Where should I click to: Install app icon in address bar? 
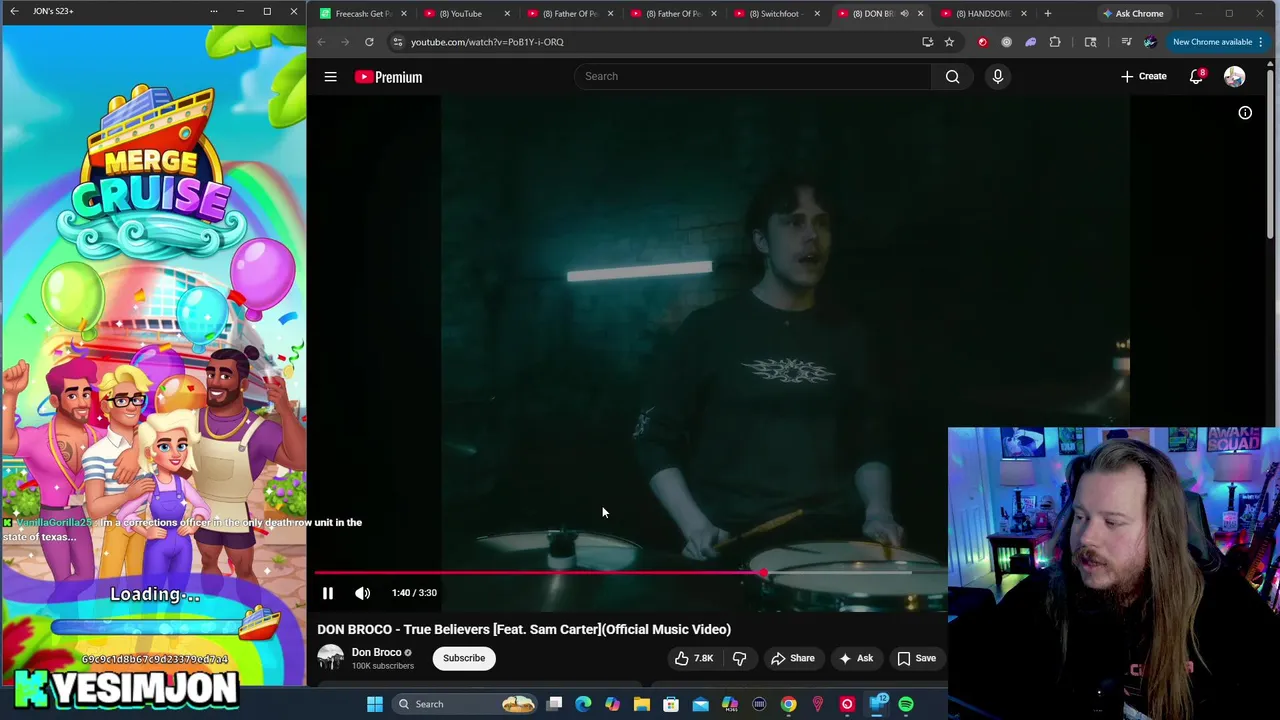pyautogui.click(x=927, y=42)
